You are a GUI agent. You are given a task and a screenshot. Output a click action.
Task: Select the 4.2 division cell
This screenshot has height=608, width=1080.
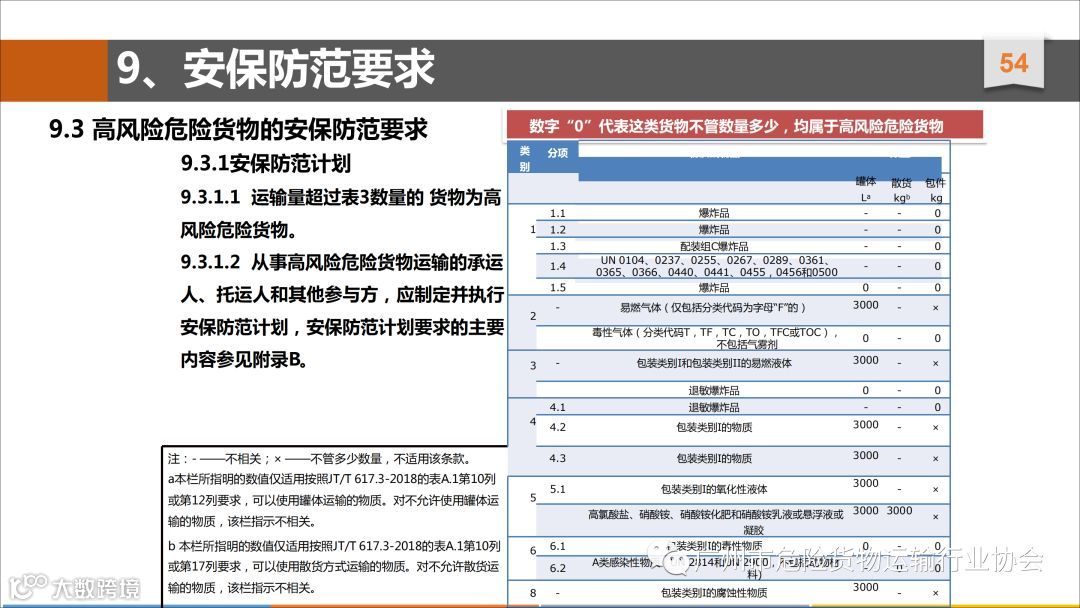(557, 428)
